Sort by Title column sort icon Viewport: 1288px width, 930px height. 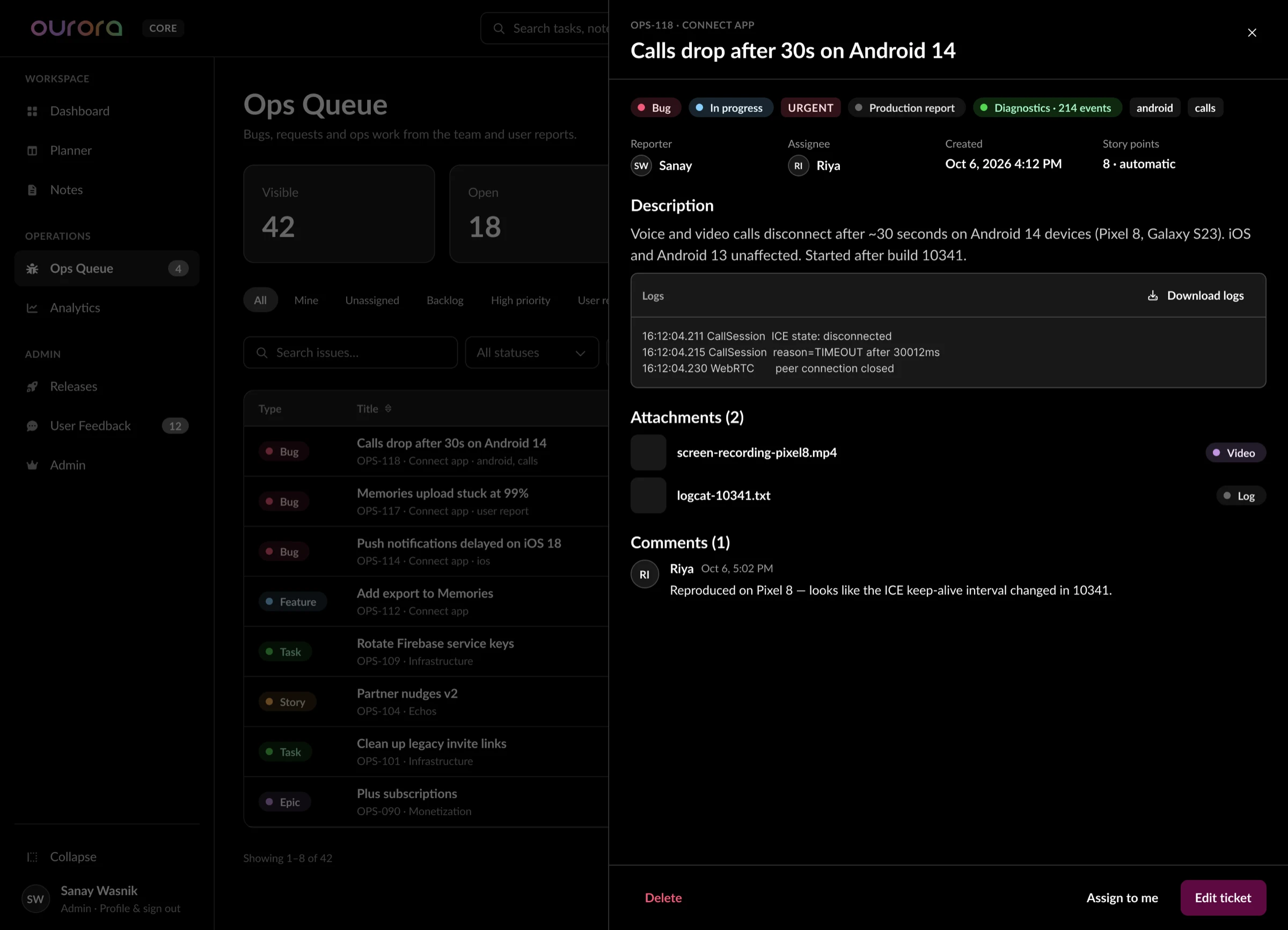[x=388, y=408]
